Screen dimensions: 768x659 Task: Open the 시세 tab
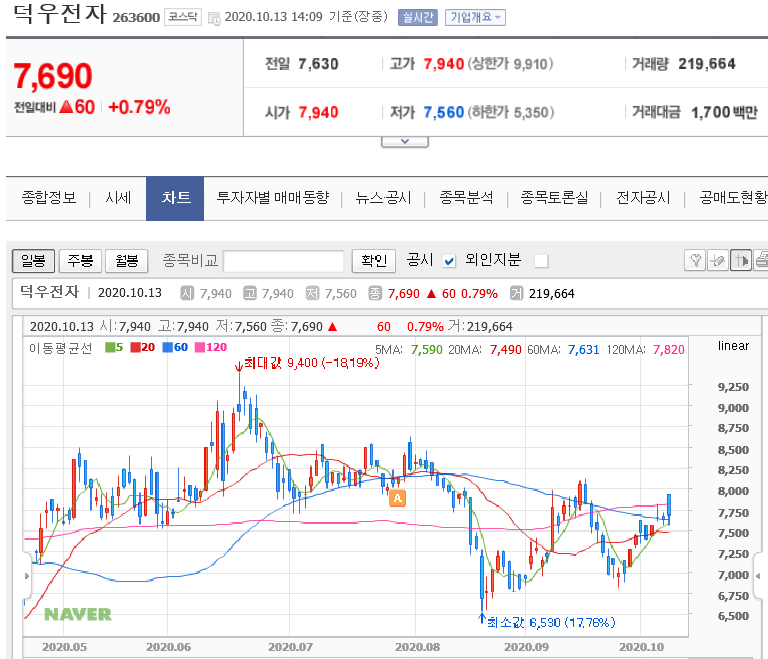[118, 198]
